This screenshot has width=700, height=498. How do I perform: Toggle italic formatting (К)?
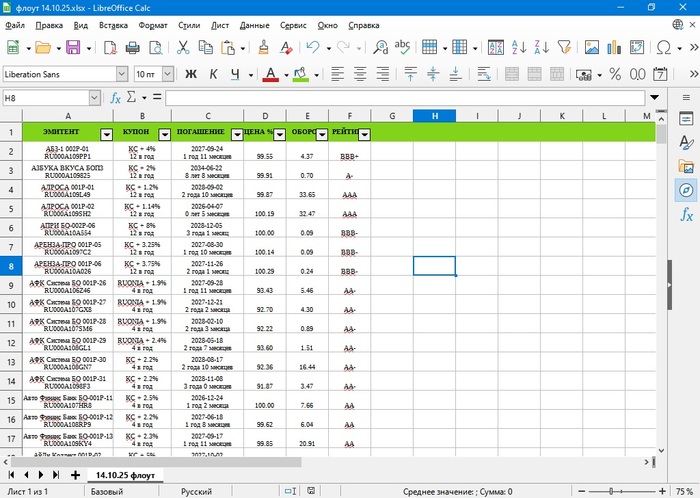pyautogui.click(x=211, y=74)
